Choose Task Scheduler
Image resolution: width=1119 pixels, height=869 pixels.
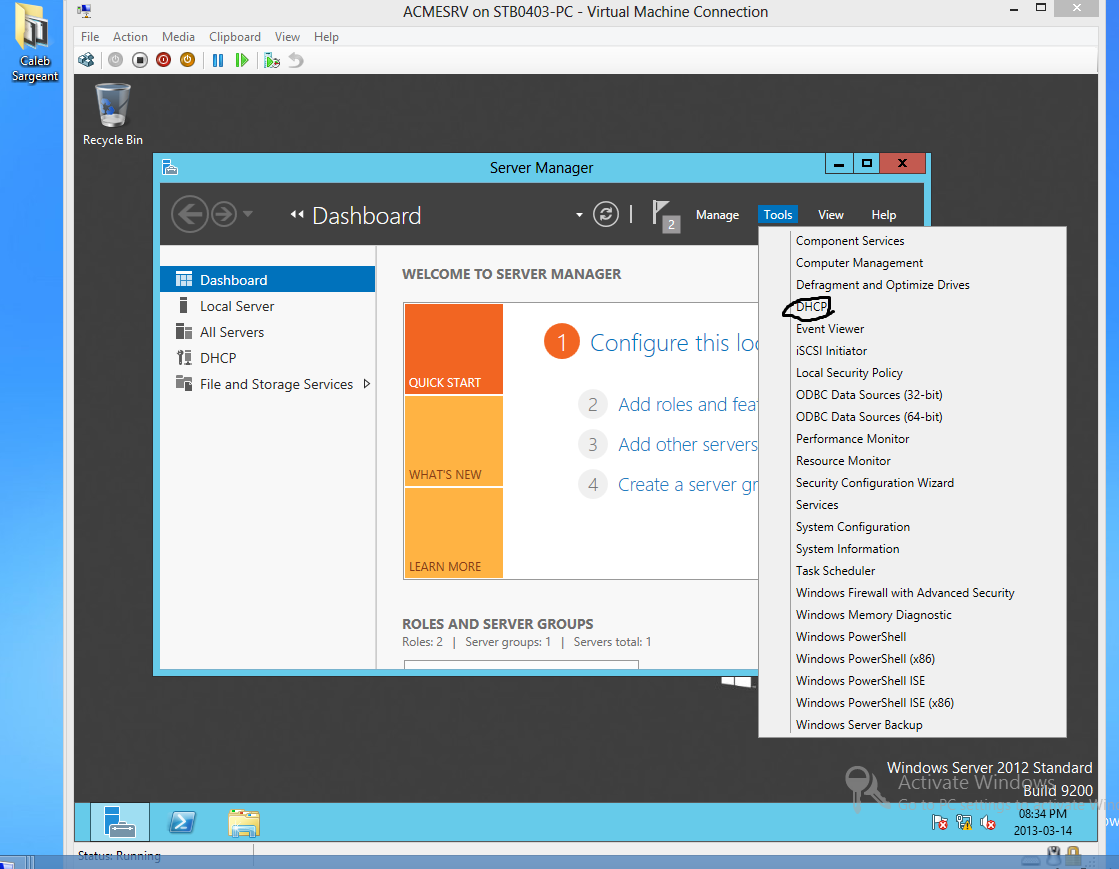[836, 571]
